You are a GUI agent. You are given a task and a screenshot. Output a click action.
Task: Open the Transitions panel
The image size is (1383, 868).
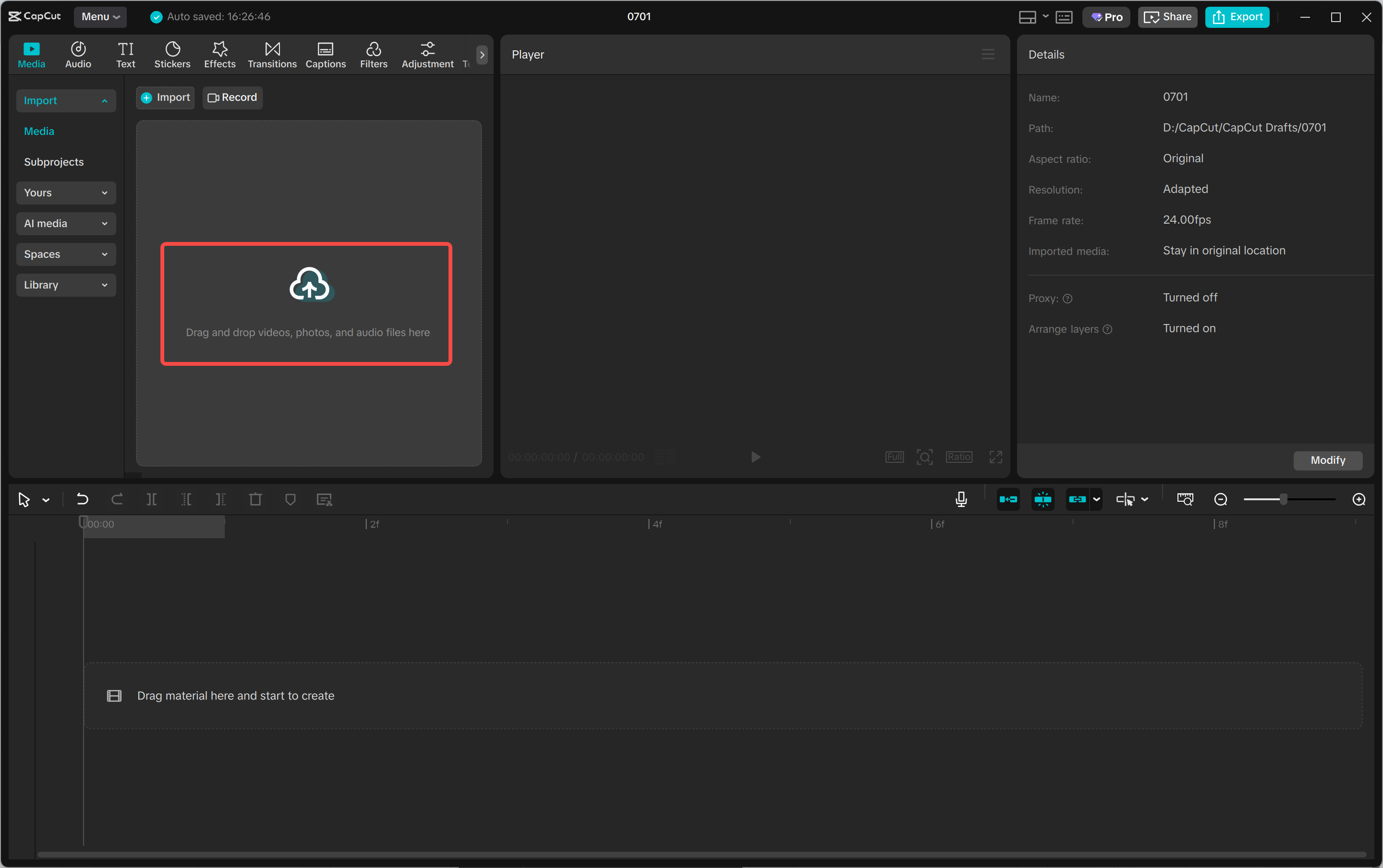pos(271,55)
